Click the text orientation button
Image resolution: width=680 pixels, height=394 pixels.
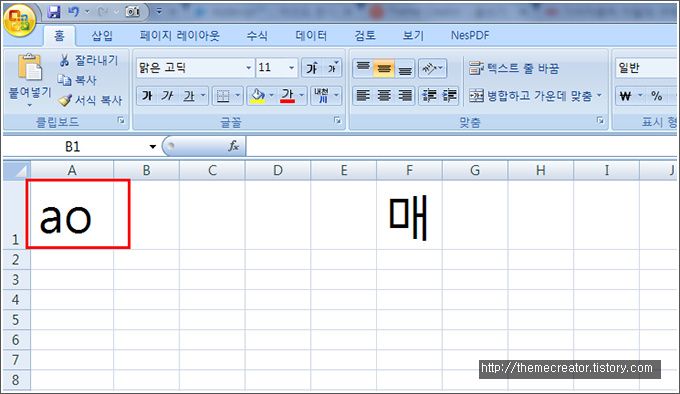click(x=432, y=68)
